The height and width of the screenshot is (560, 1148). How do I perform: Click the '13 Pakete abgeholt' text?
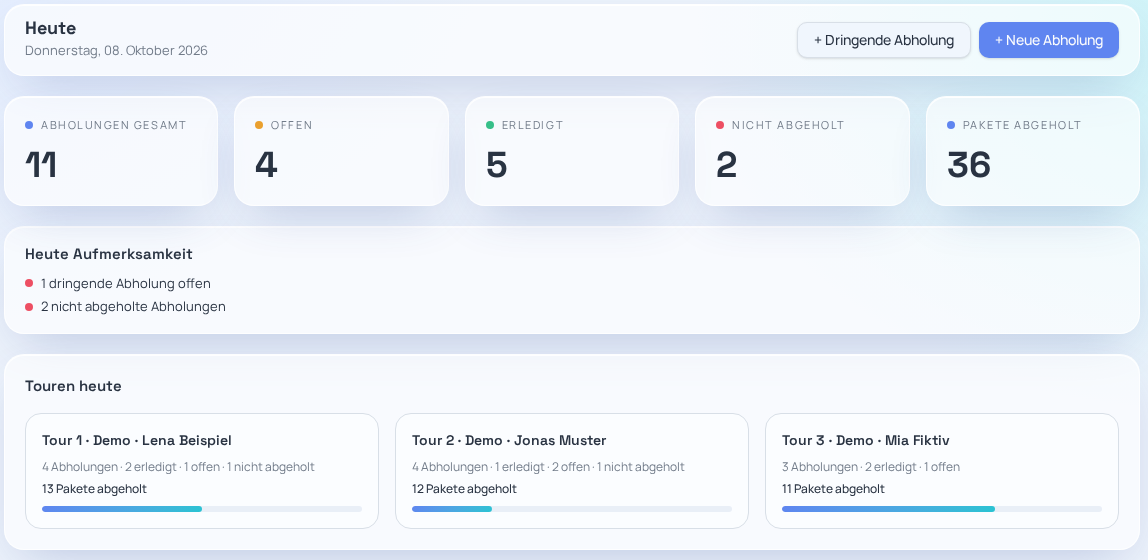(x=94, y=489)
